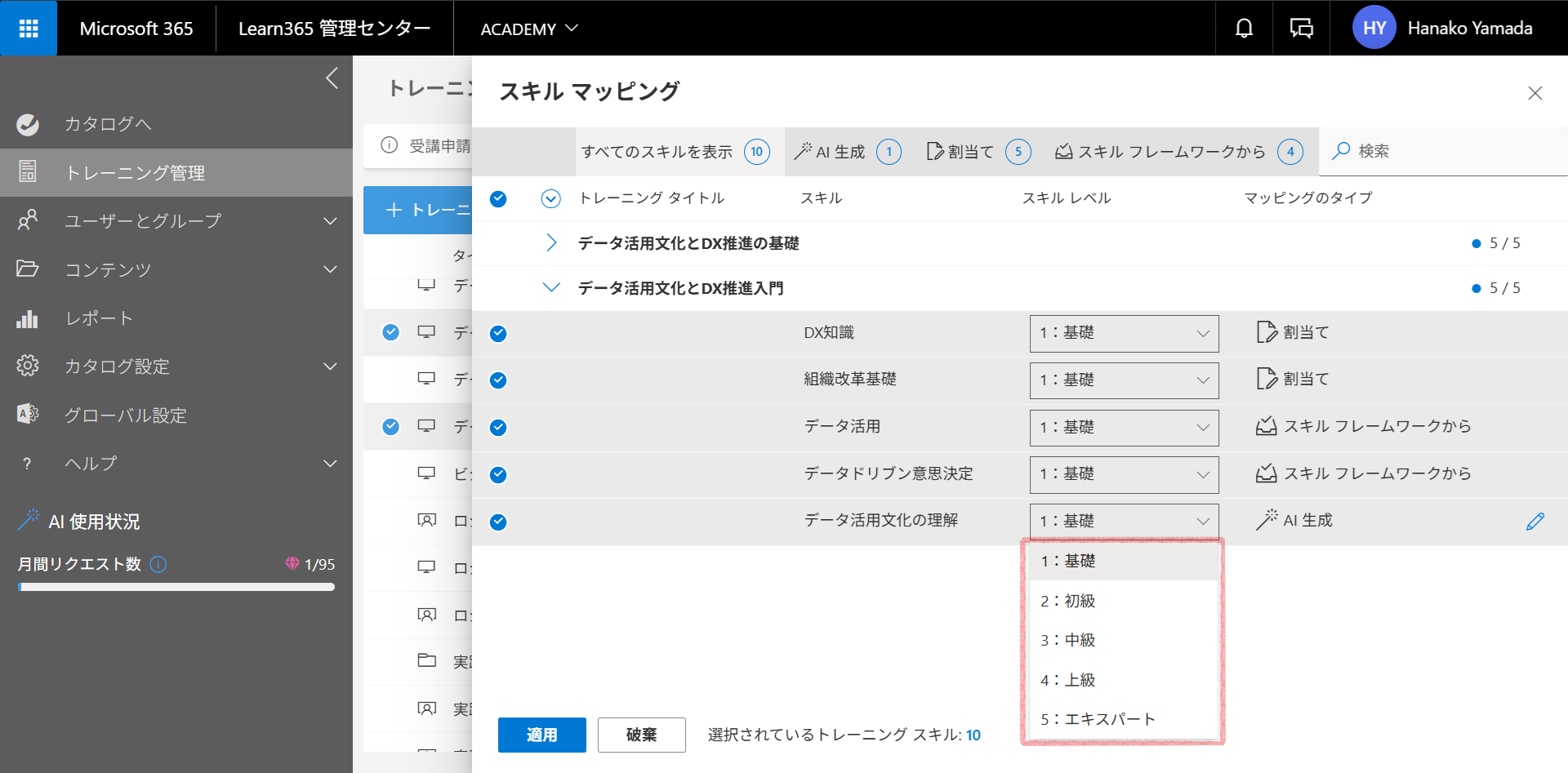Click the コンテンツ folder icon
The image size is (1568, 773).
click(x=28, y=269)
